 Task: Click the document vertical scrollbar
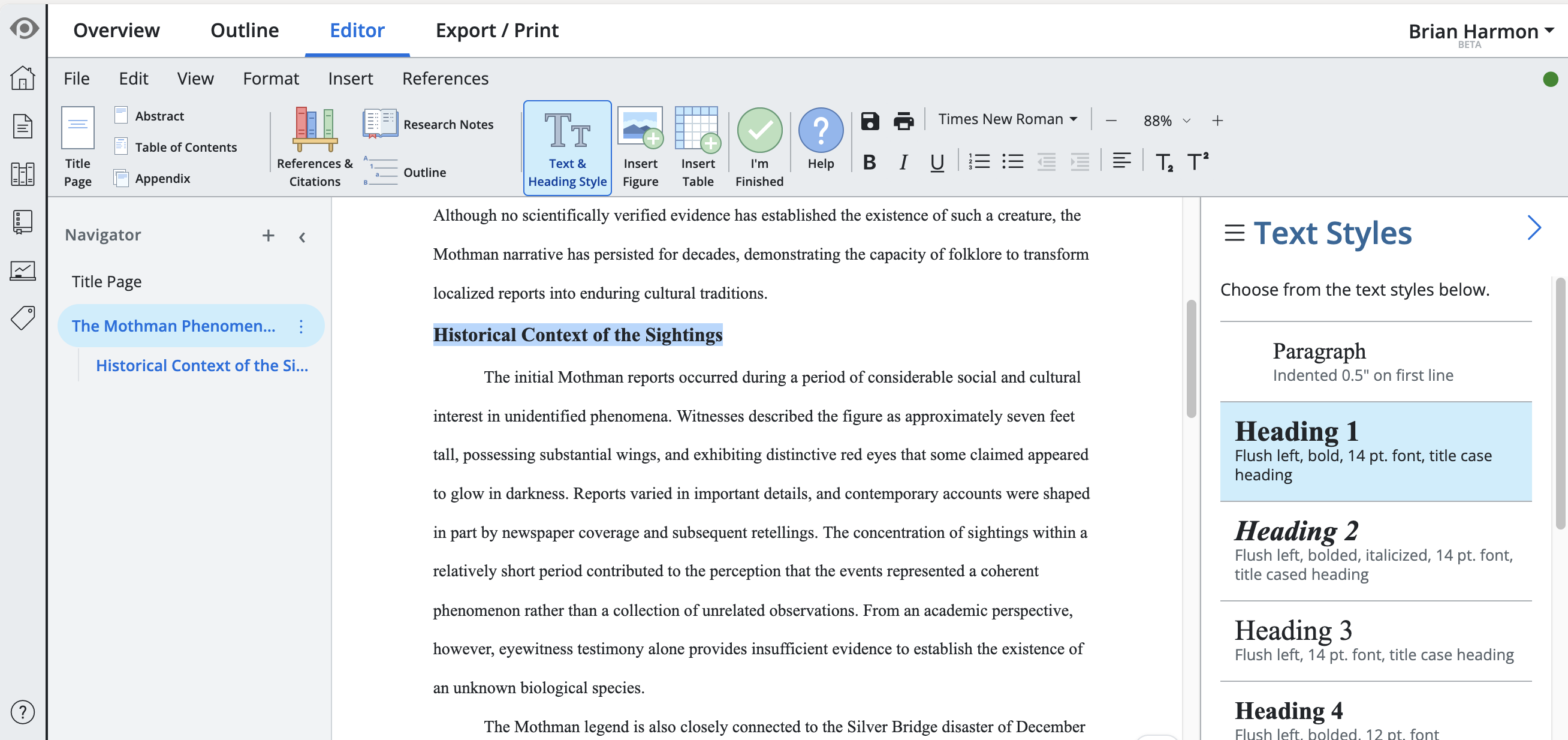coord(1191,359)
